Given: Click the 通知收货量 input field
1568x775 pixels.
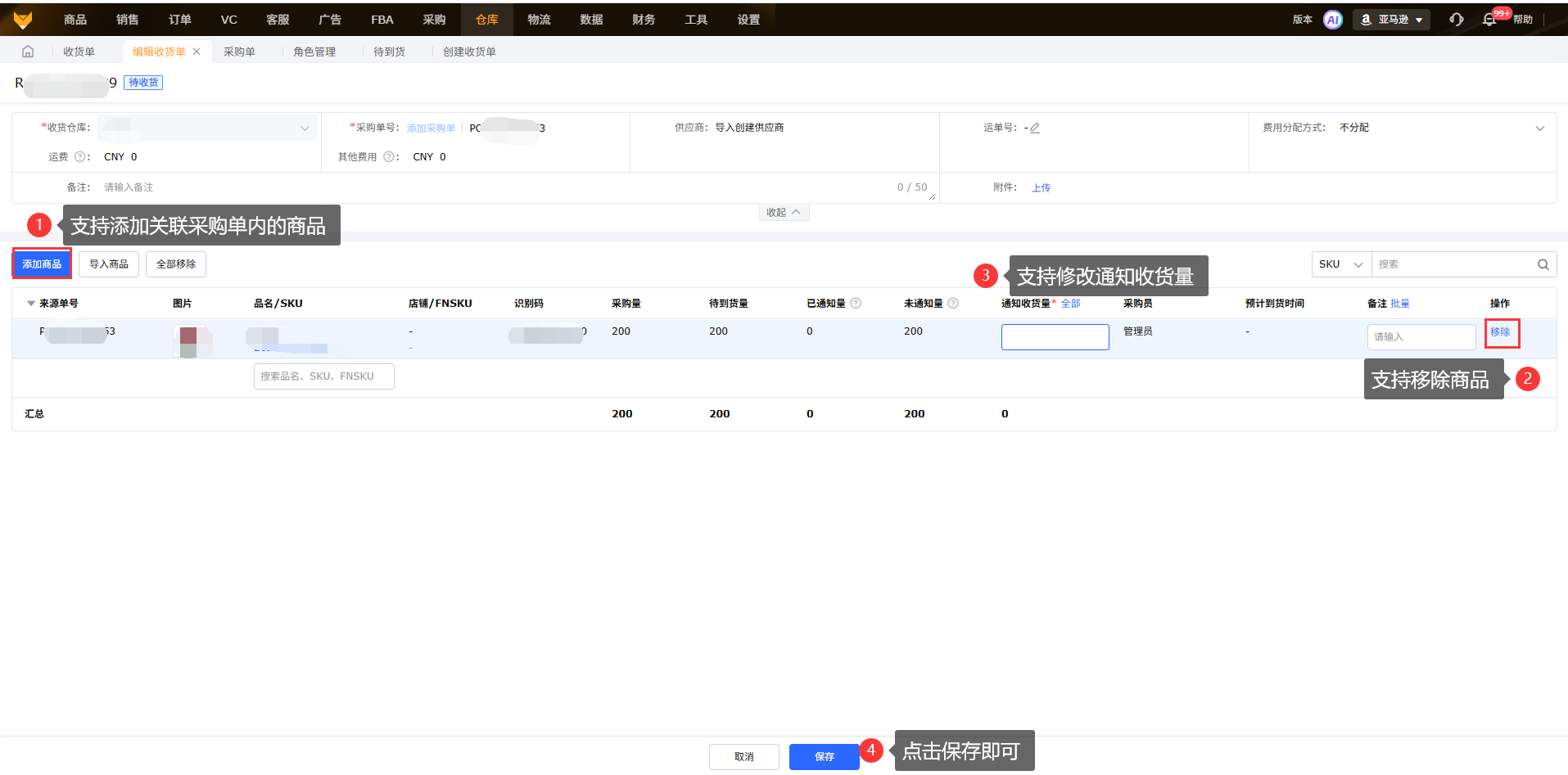Looking at the screenshot, I should [x=1055, y=337].
